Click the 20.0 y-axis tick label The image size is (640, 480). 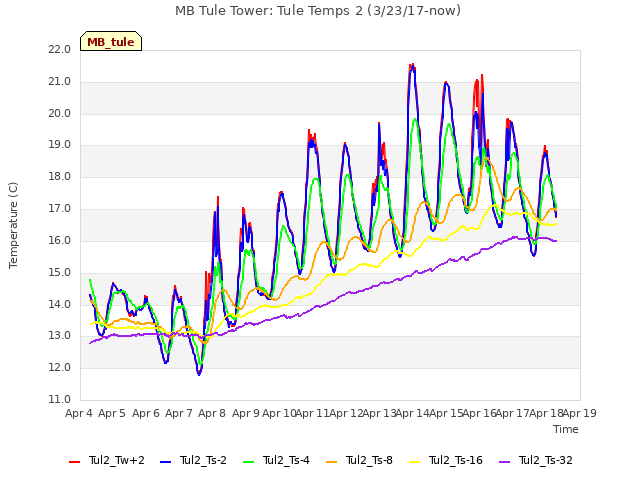point(60,113)
